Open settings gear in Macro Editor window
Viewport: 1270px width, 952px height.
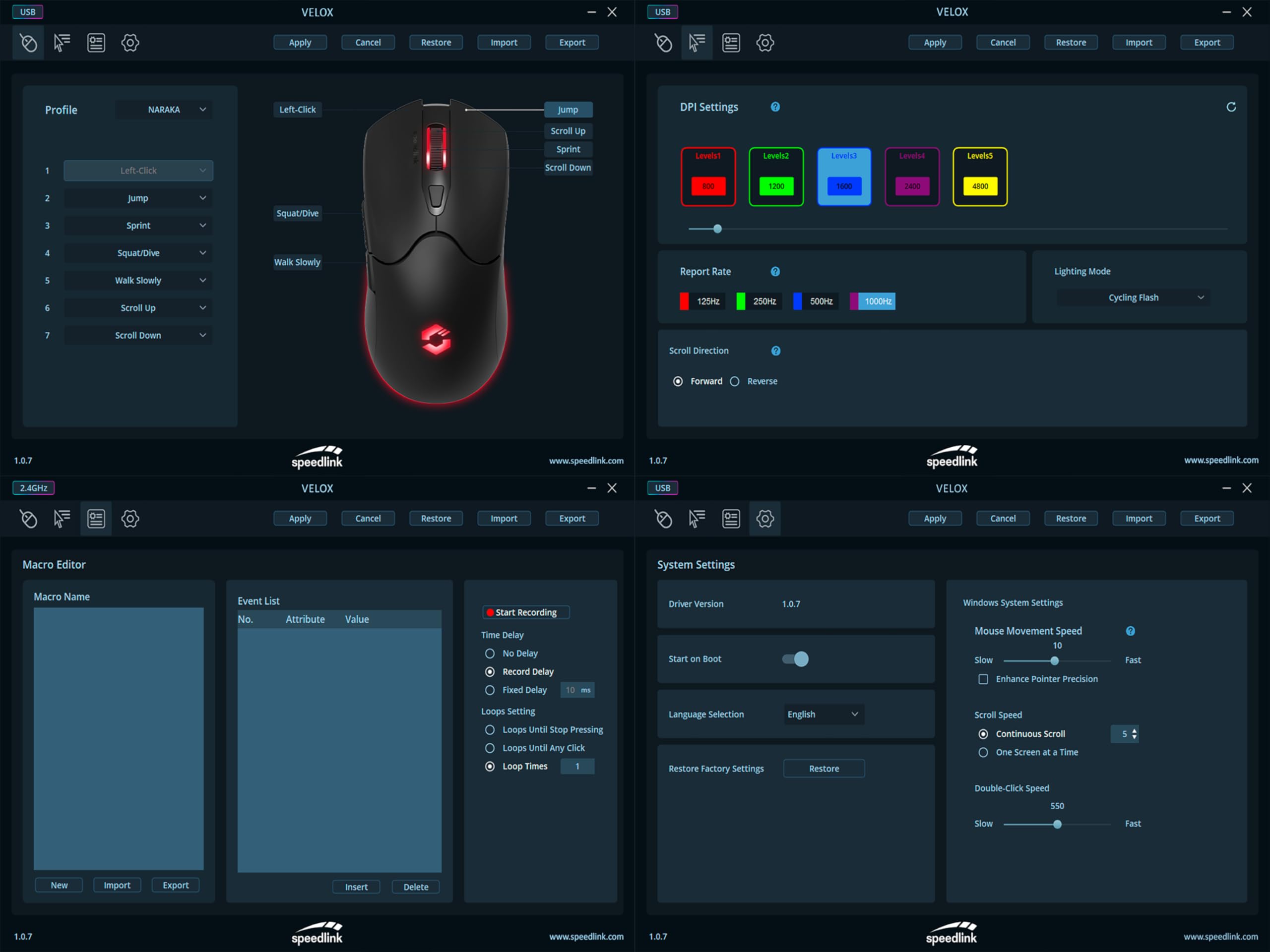point(130,519)
